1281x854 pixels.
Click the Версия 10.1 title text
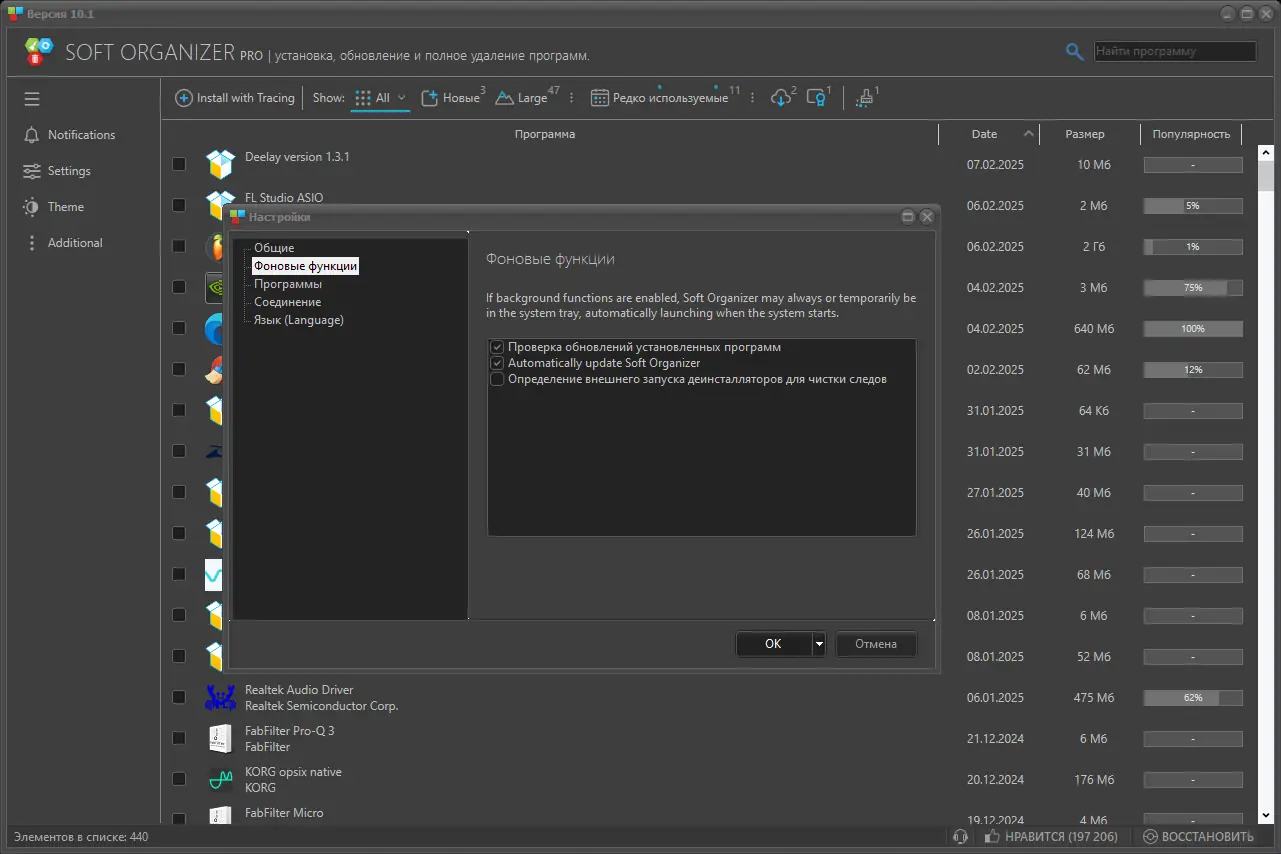(x=60, y=13)
